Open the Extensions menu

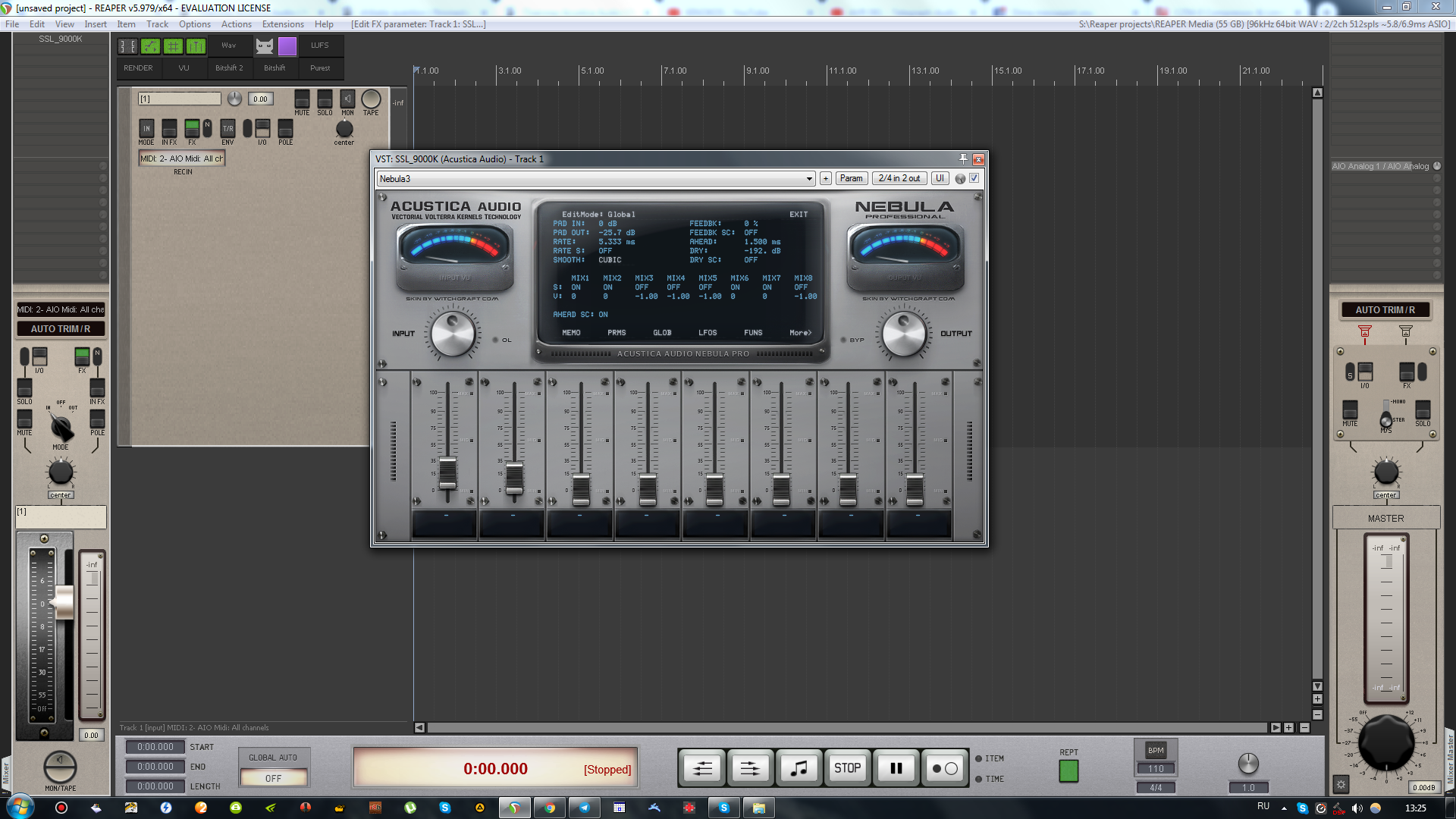tap(283, 24)
